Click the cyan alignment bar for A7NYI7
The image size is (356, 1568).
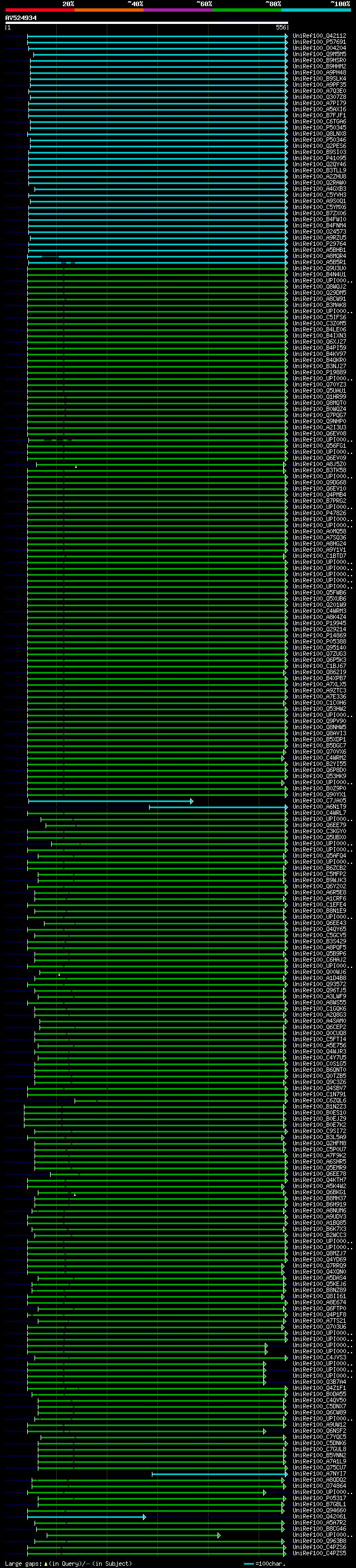click(x=220, y=1474)
